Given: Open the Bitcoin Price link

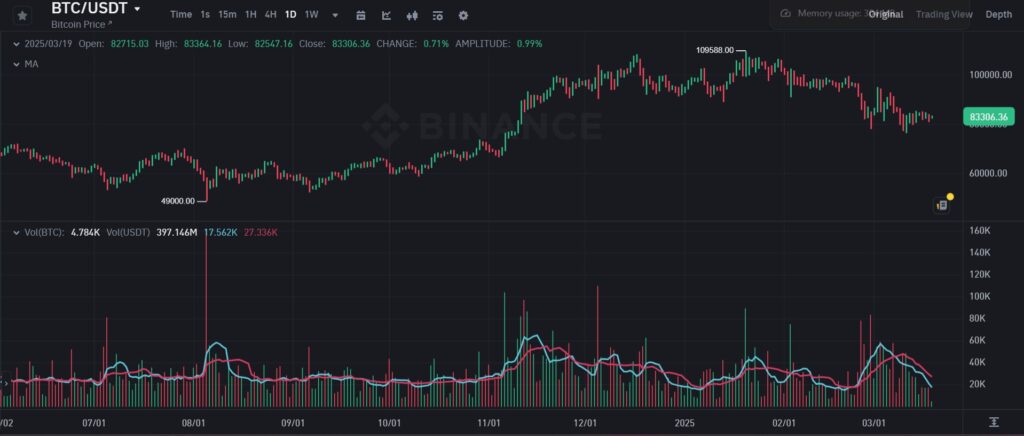Looking at the screenshot, I should point(82,23).
